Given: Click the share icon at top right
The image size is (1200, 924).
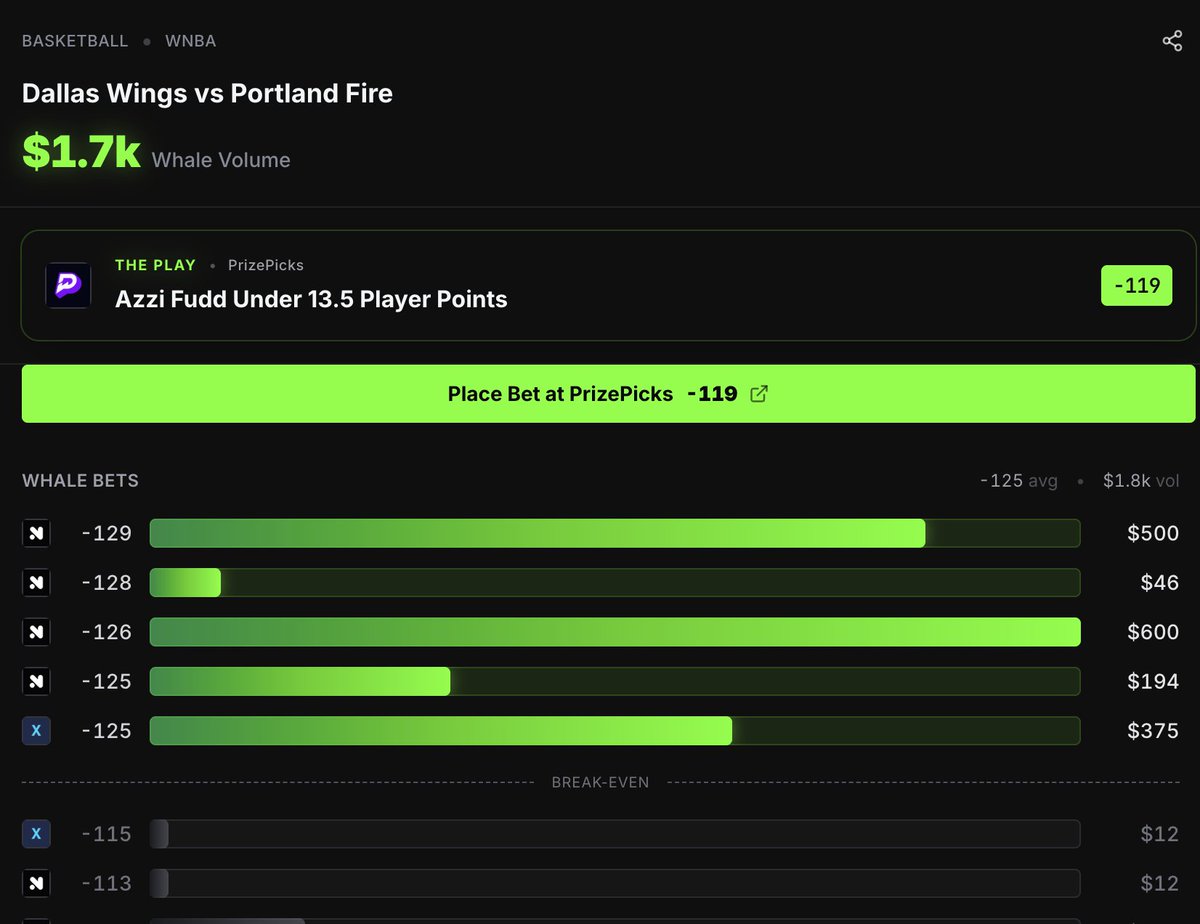Looking at the screenshot, I should tap(1172, 41).
